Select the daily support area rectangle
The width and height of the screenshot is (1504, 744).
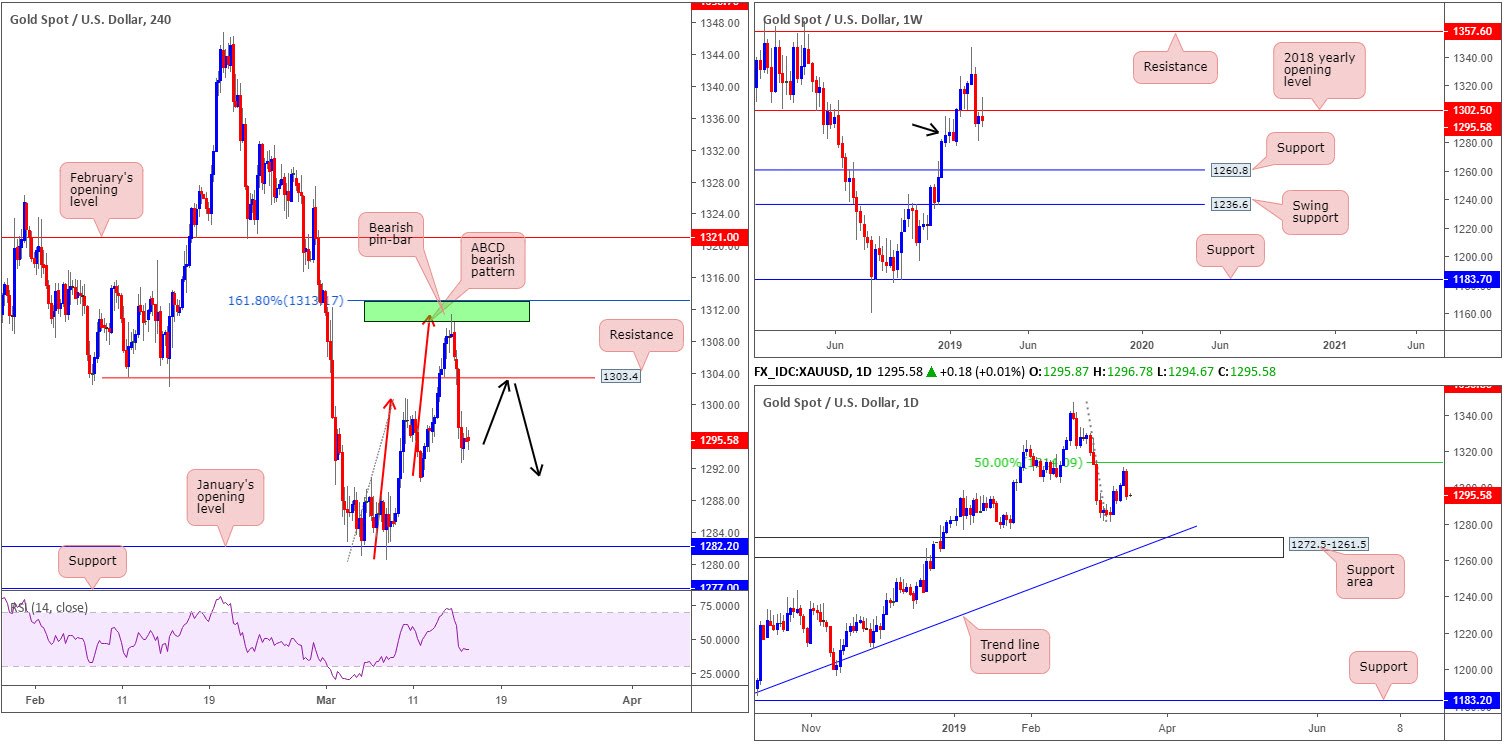click(1018, 547)
